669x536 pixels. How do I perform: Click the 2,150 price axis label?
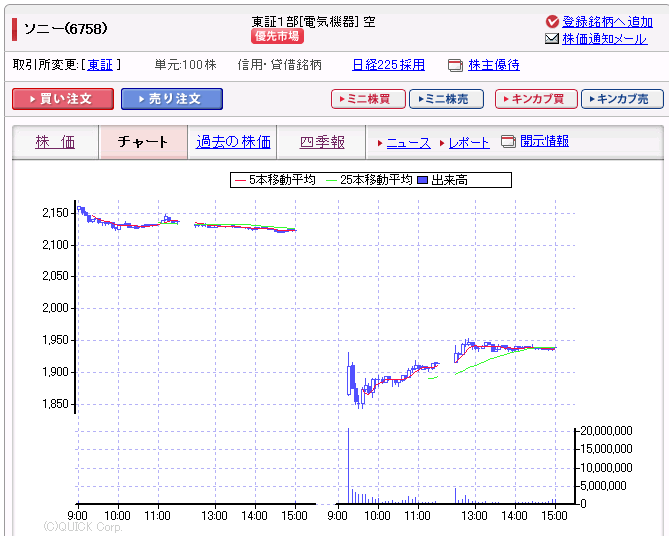tap(55, 213)
